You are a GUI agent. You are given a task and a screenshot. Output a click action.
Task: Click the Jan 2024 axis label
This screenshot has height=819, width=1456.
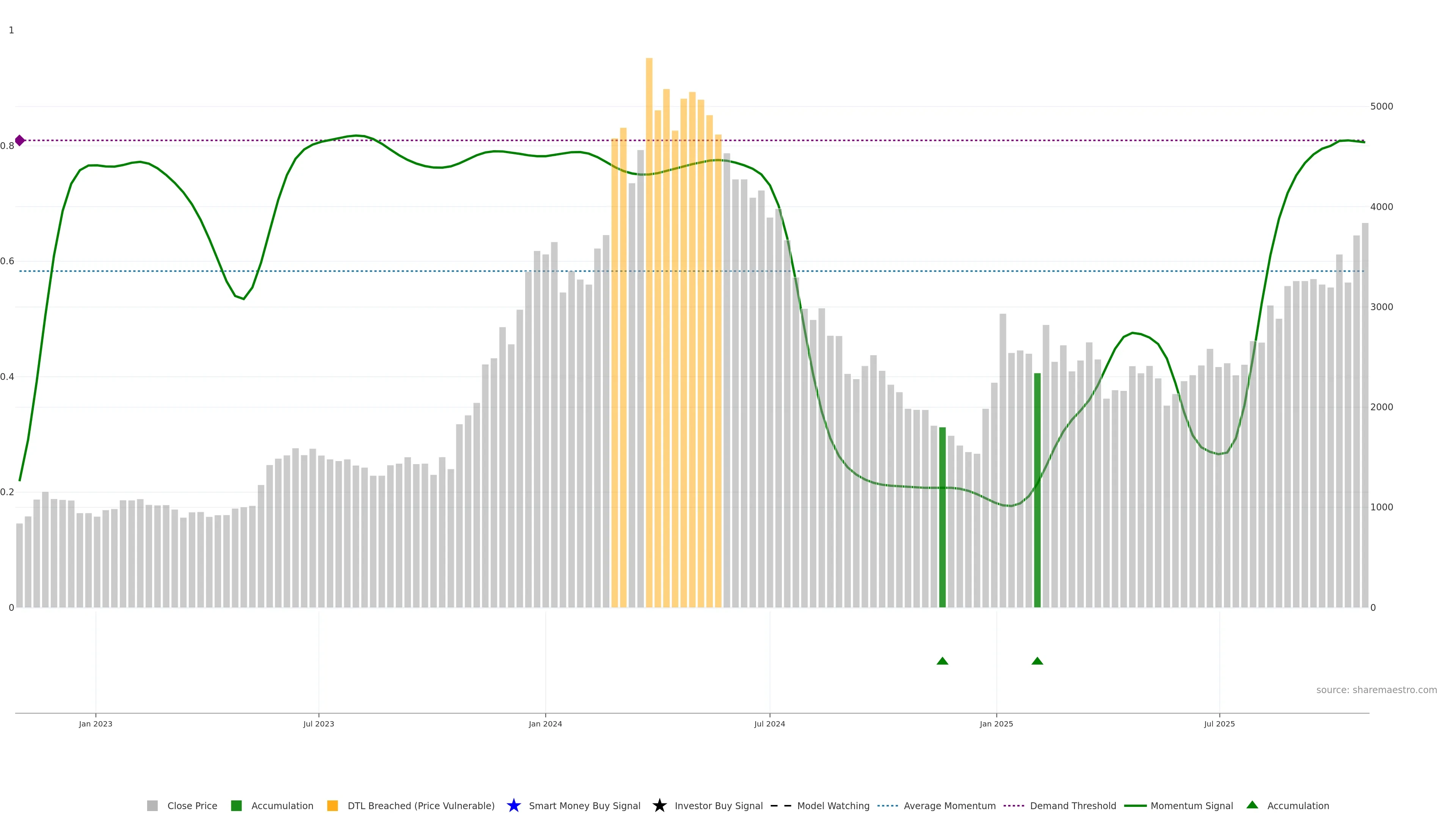(x=545, y=723)
